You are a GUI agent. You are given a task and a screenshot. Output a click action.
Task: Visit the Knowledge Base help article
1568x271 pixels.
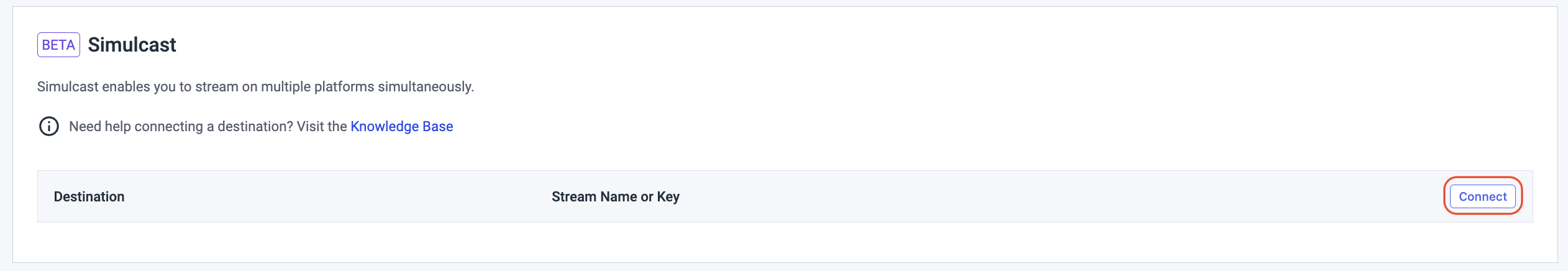[402, 126]
